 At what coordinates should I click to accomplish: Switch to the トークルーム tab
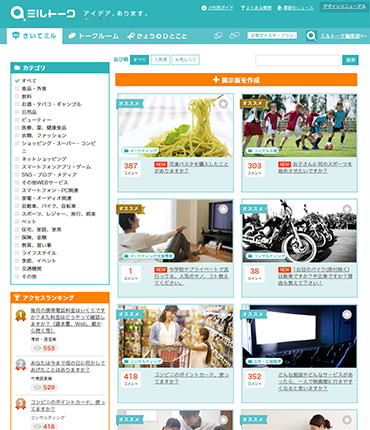point(93,36)
